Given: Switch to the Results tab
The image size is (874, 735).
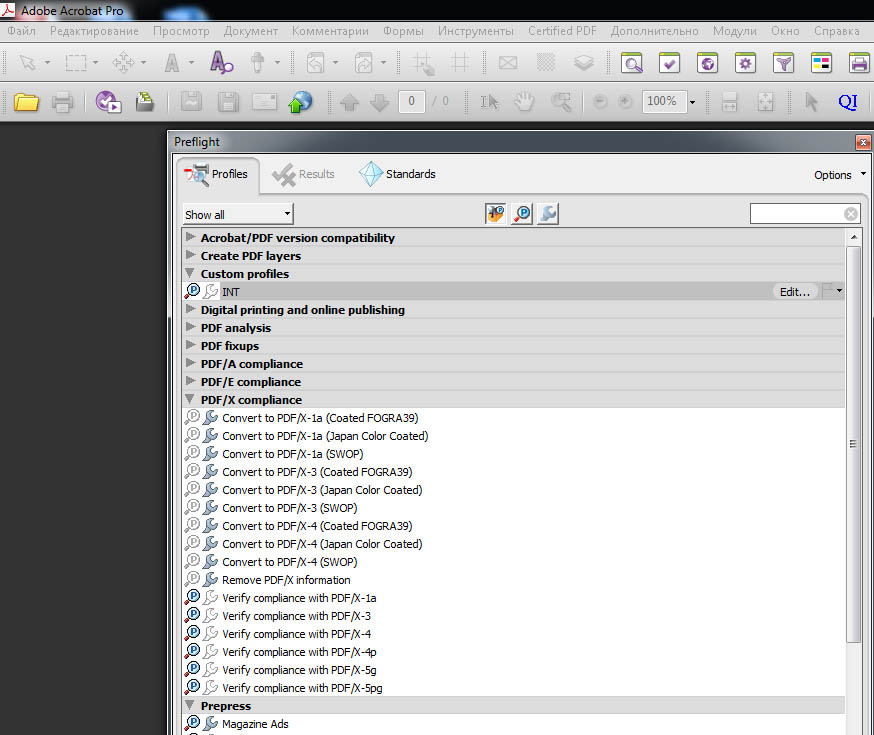Looking at the screenshot, I should tap(303, 174).
